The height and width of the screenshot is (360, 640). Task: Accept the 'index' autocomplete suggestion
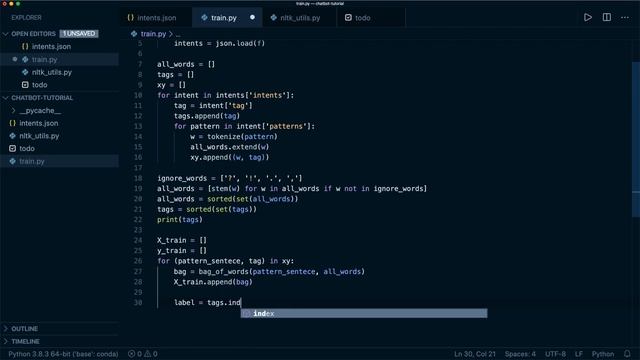364,313
